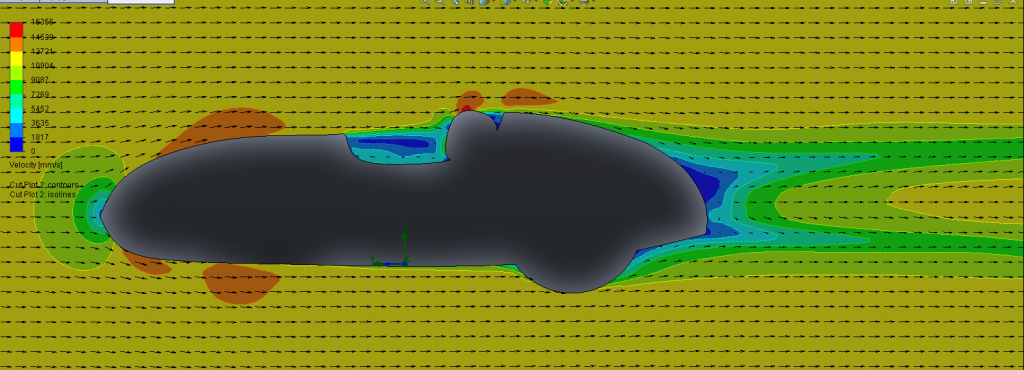Click the Zoom to Fit magnifier icon
1024x370 pixels.
[425, 2]
